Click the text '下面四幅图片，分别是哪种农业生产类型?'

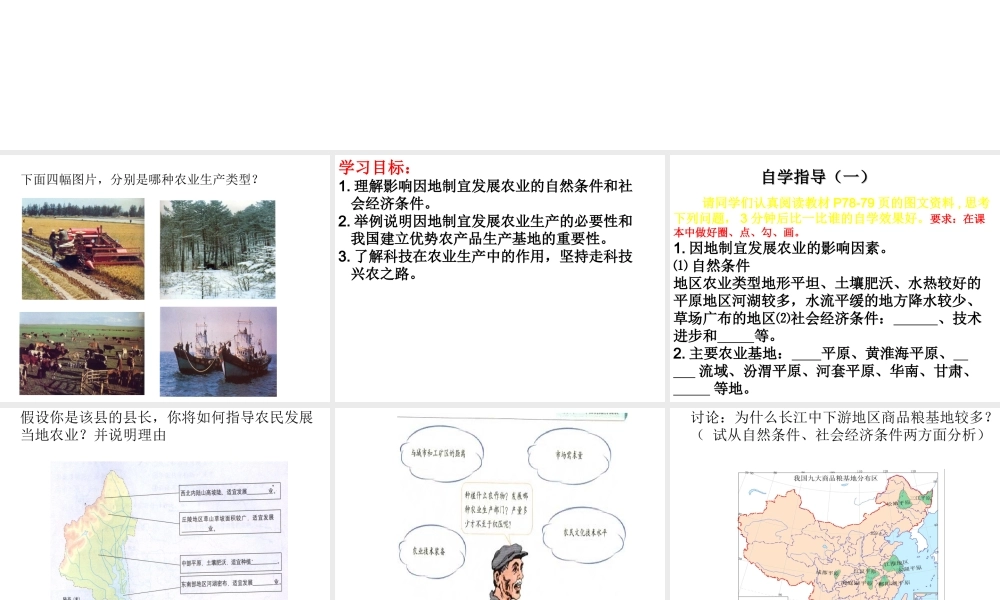pos(140,180)
